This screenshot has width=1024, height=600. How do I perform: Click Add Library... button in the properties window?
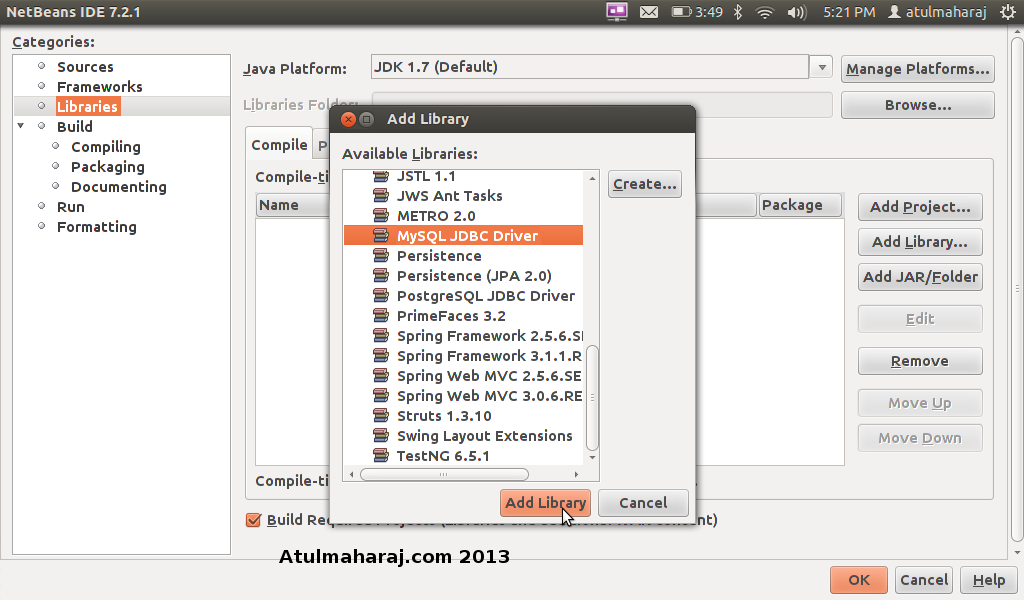(x=920, y=242)
